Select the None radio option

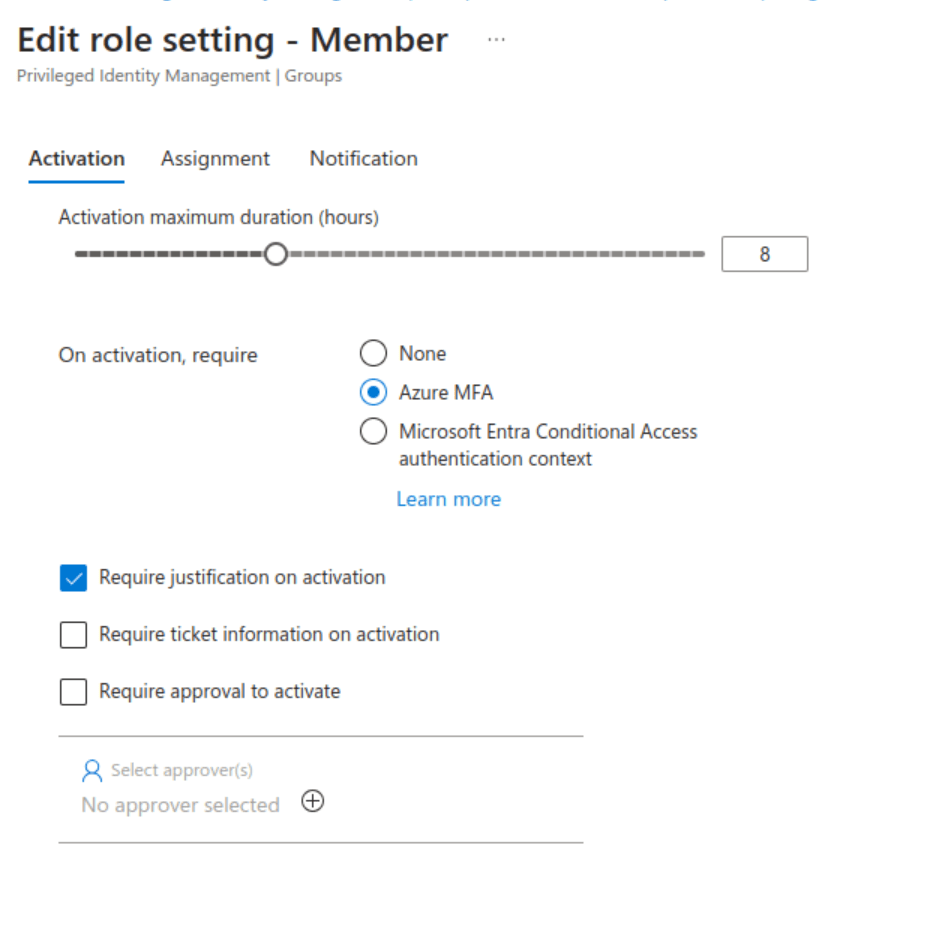pyautogui.click(x=373, y=354)
